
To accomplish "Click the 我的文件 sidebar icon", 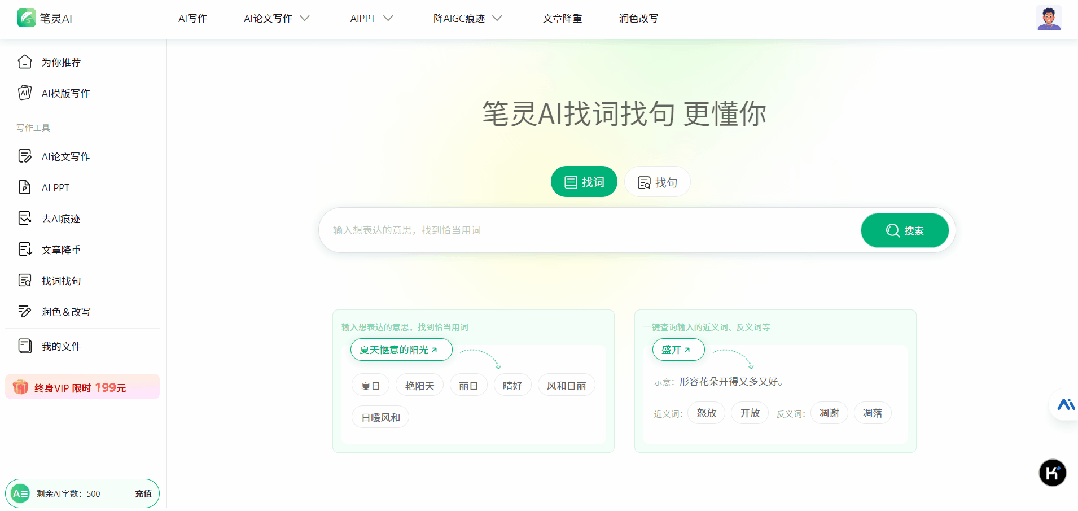I will 25,346.
